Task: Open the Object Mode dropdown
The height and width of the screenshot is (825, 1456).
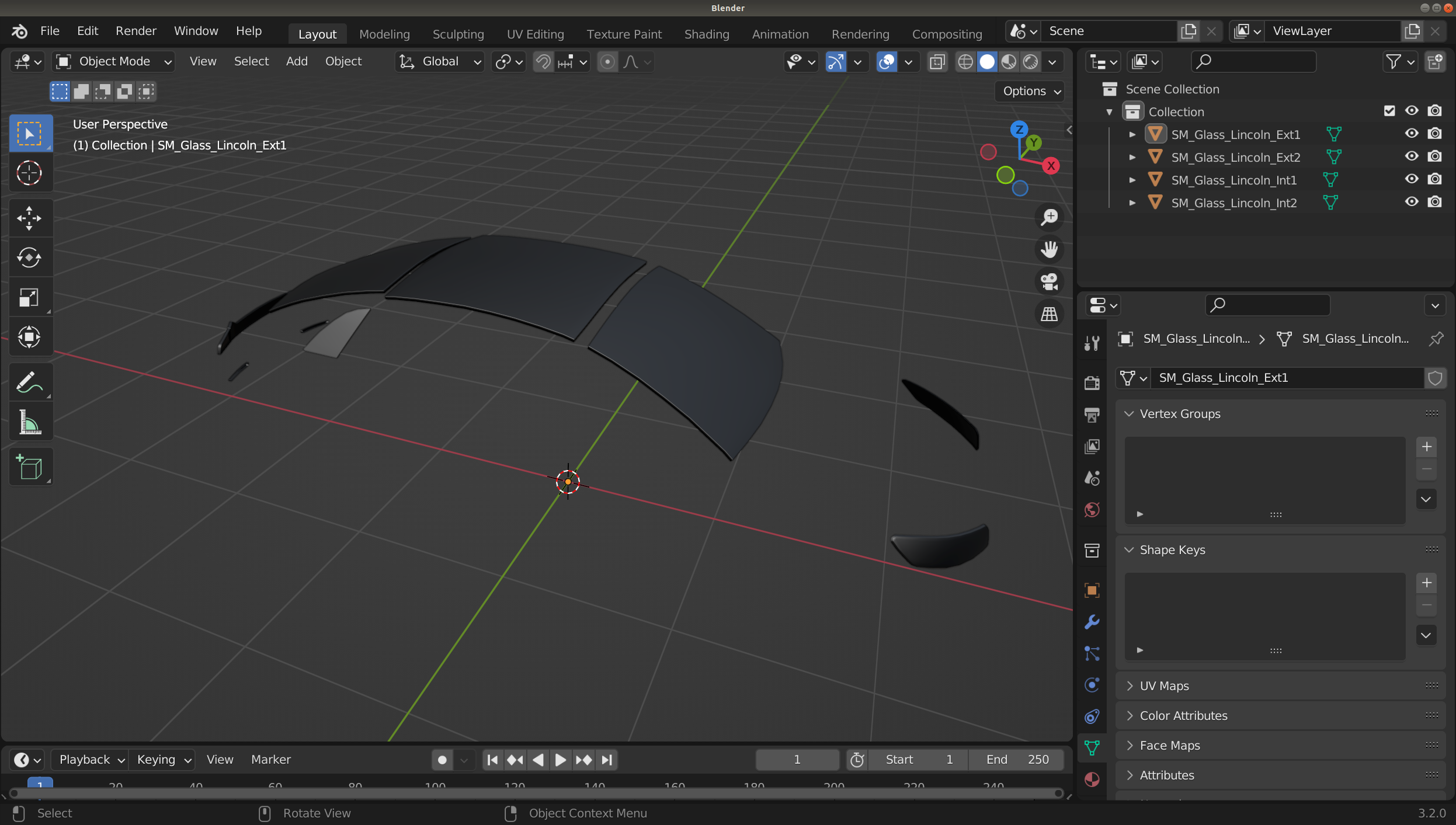Action: pos(114,61)
